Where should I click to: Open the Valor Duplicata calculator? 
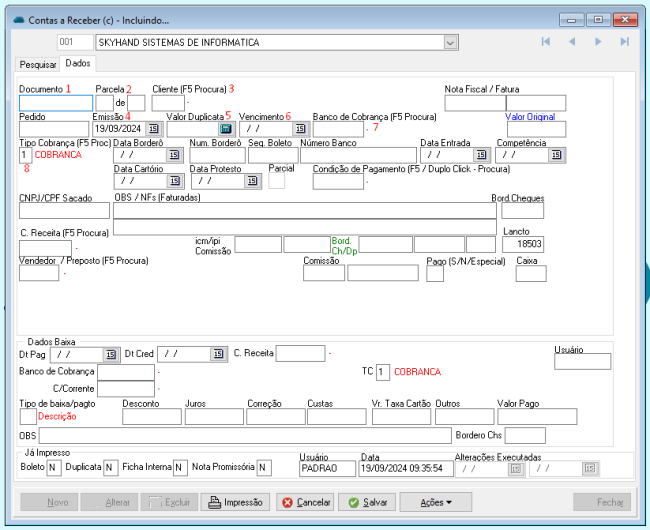click(x=226, y=129)
